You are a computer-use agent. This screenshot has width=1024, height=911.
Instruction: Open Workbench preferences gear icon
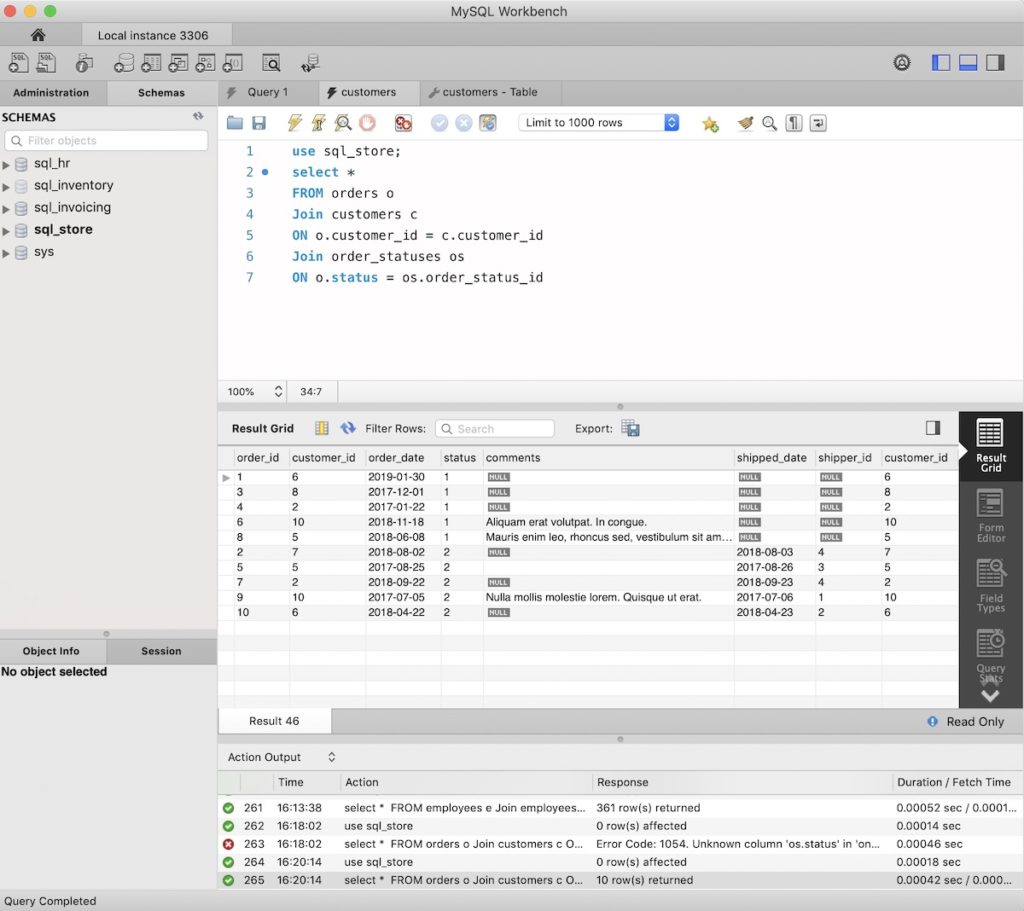[902, 63]
